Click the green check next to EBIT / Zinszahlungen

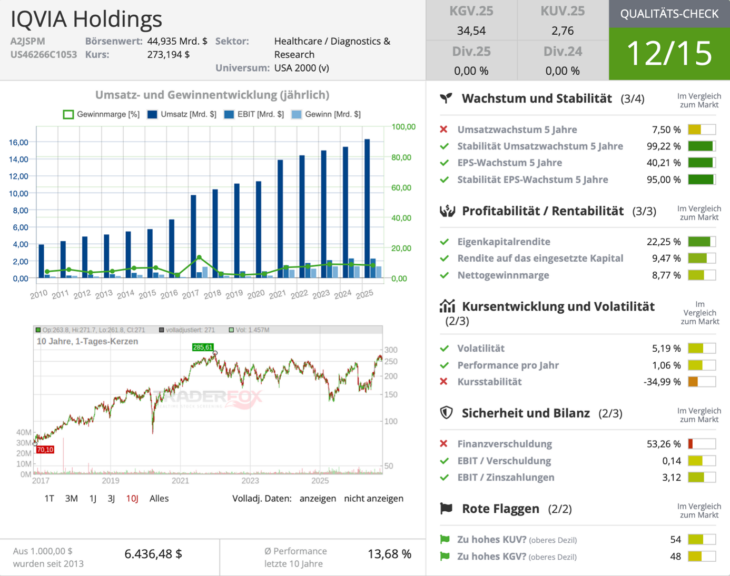coord(444,477)
